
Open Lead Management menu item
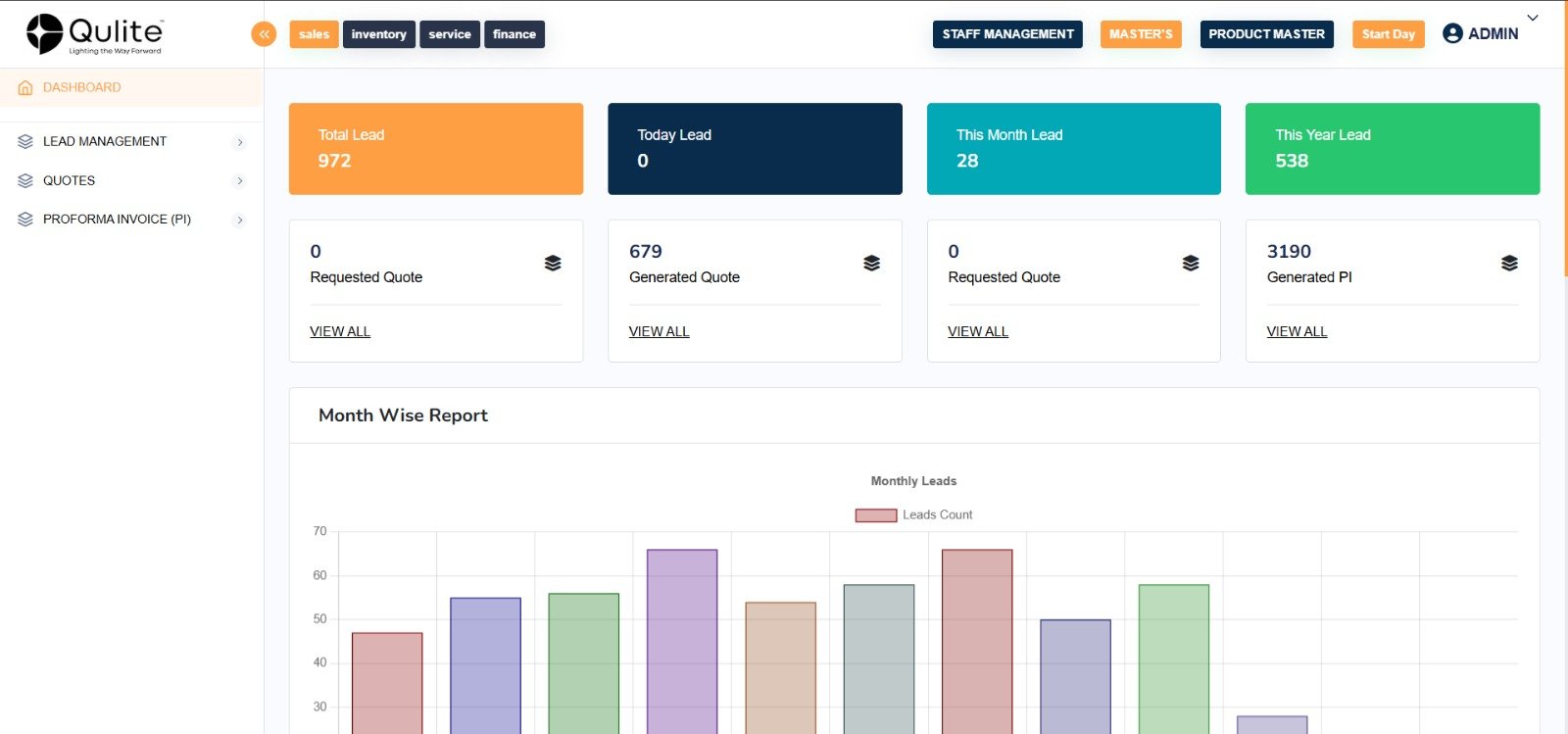pos(131,141)
